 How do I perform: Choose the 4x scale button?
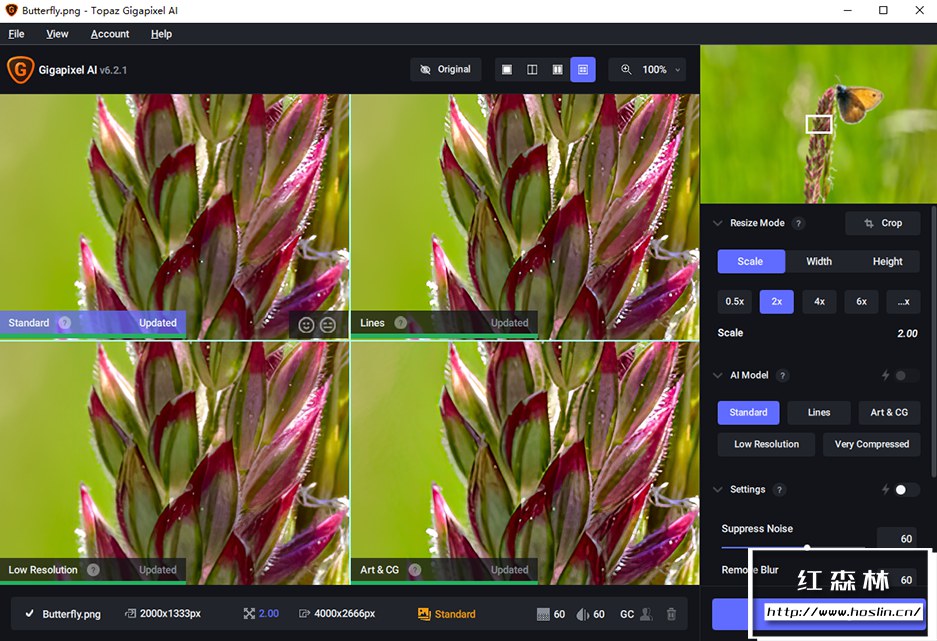point(819,302)
